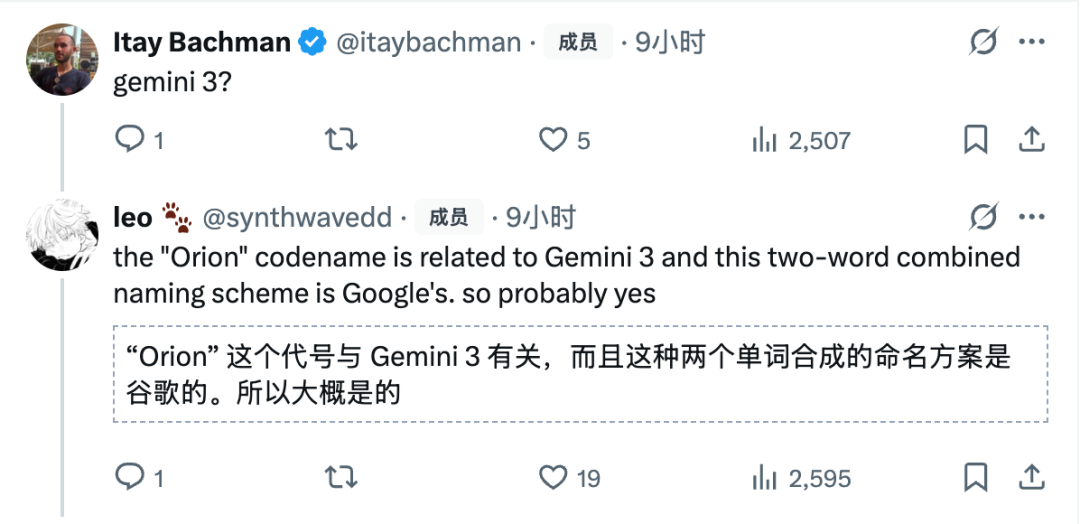Reply to leo's tweet
The image size is (1080, 524).
(x=130, y=477)
